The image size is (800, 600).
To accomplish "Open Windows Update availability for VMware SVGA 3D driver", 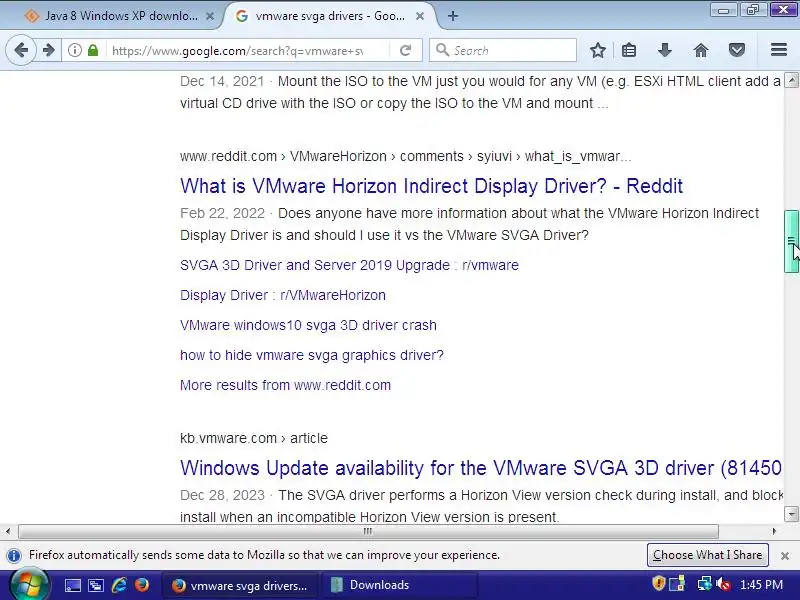I will point(481,468).
